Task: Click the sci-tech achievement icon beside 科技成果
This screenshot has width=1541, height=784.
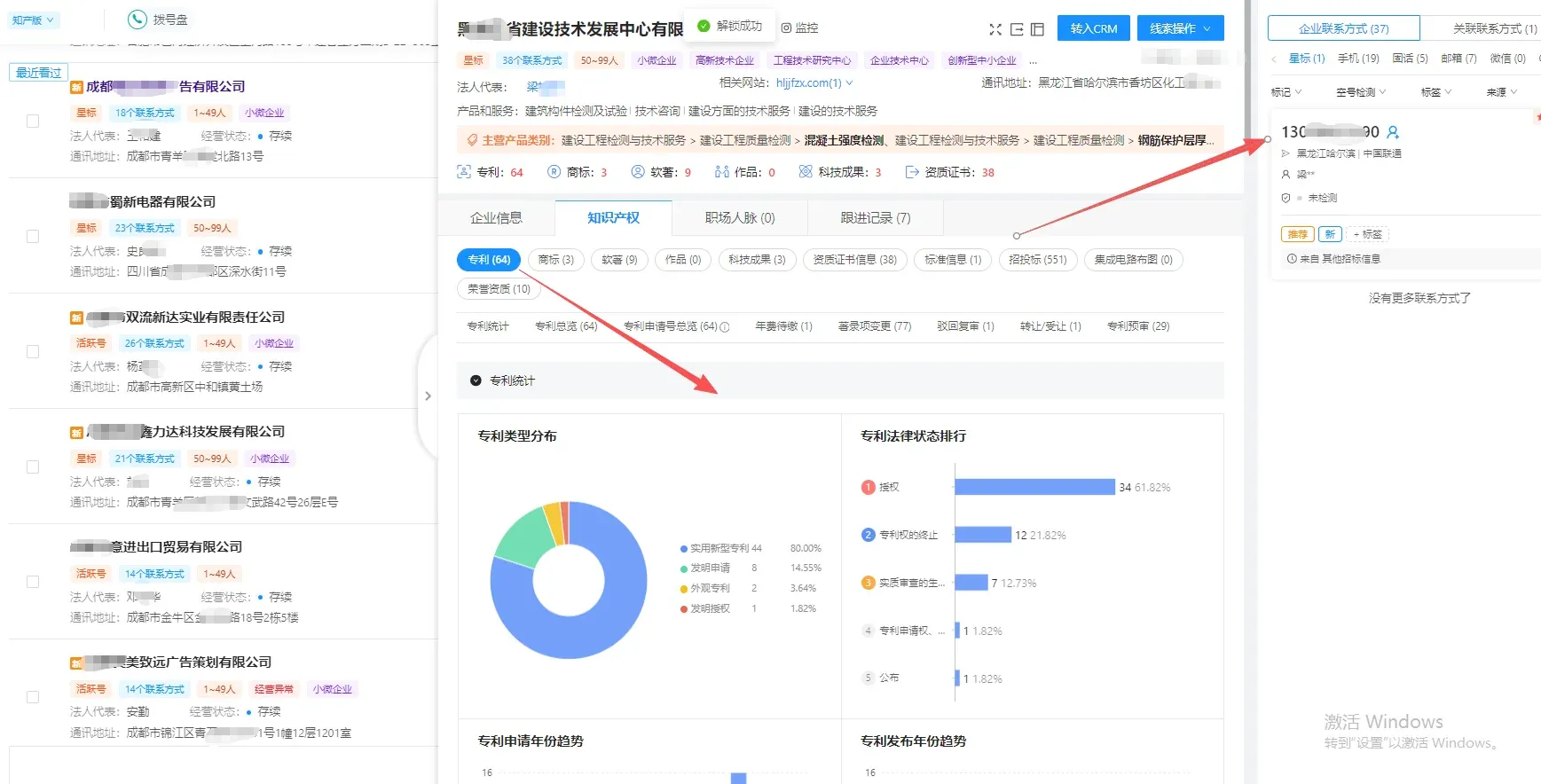Action: (806, 172)
